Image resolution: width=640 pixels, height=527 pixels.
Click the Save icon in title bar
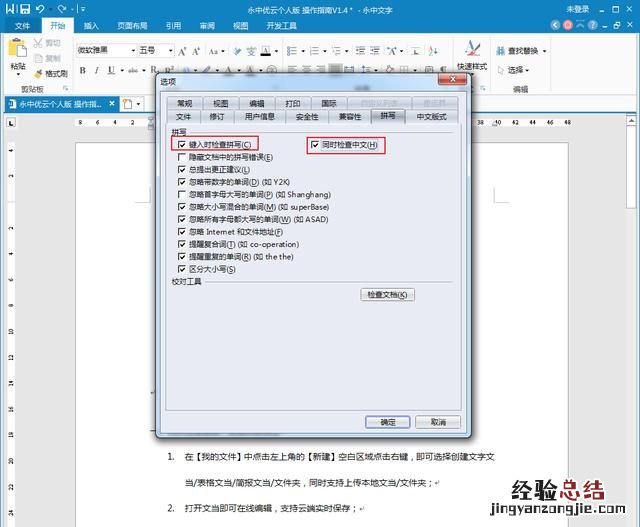point(25,9)
